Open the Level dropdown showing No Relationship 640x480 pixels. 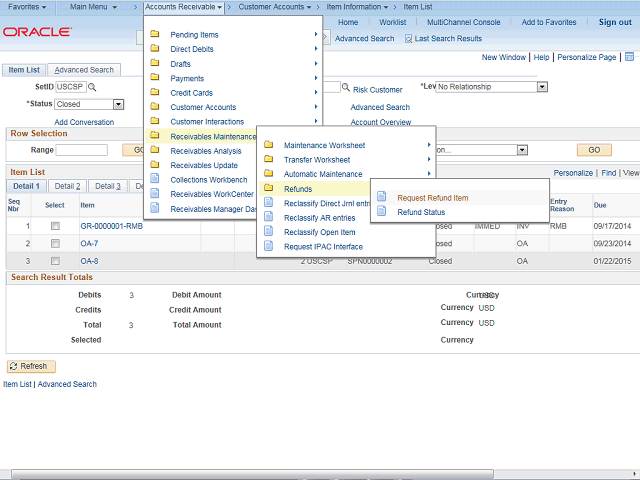(x=542, y=87)
